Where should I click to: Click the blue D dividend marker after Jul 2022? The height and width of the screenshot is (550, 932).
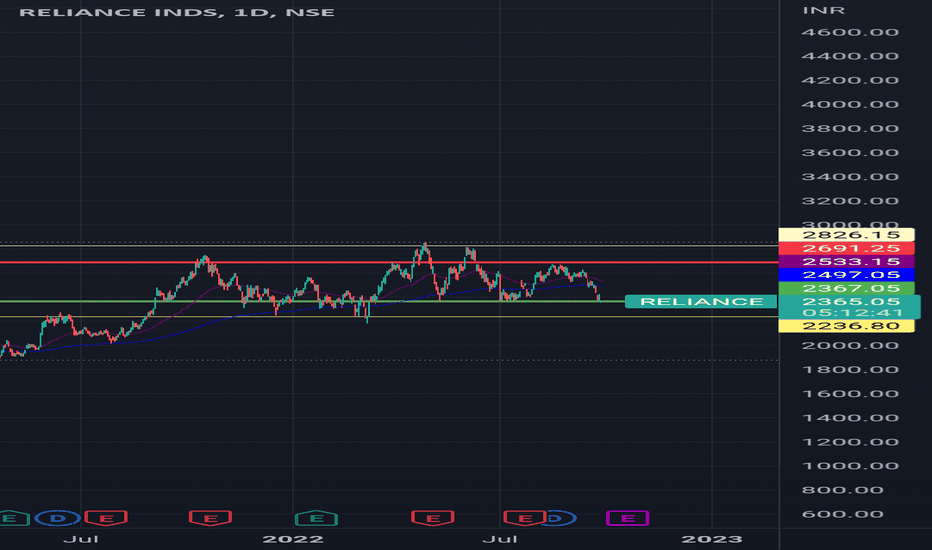(x=561, y=518)
